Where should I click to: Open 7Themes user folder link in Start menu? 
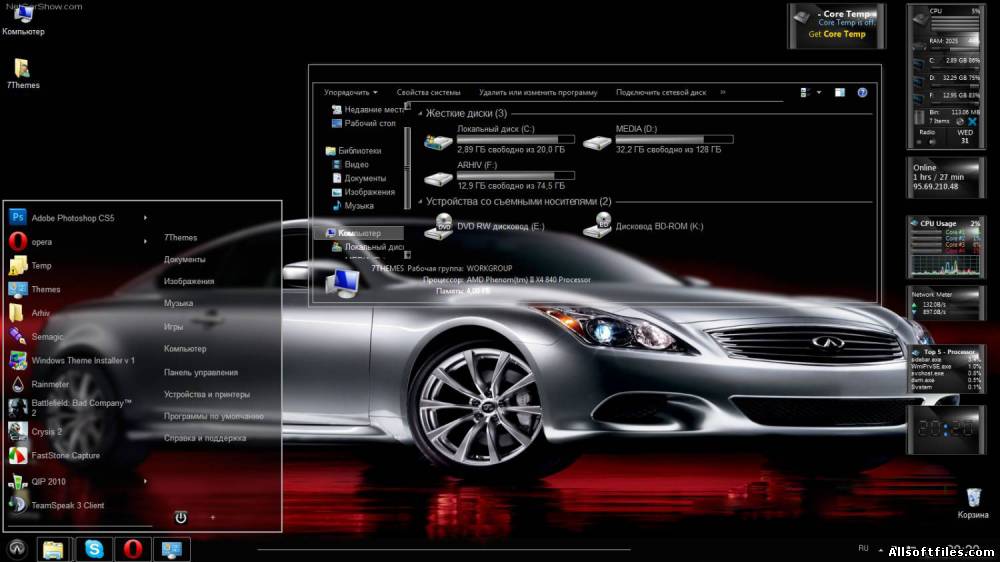click(x=180, y=237)
